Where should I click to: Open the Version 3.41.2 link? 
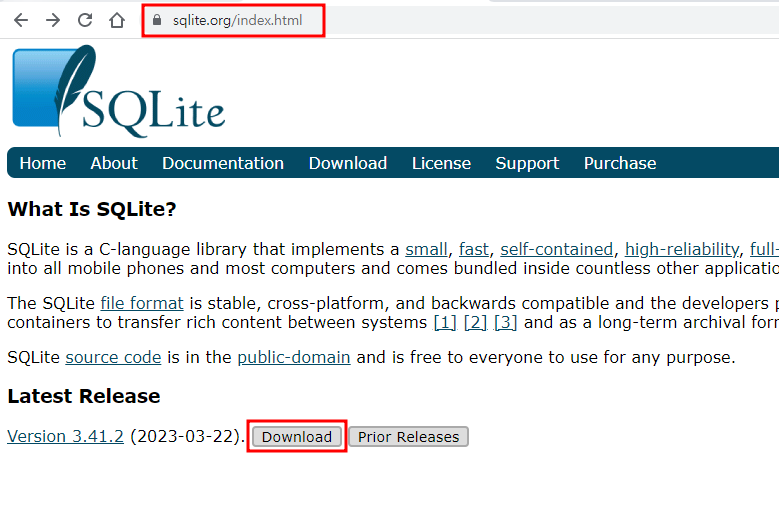tap(66, 436)
